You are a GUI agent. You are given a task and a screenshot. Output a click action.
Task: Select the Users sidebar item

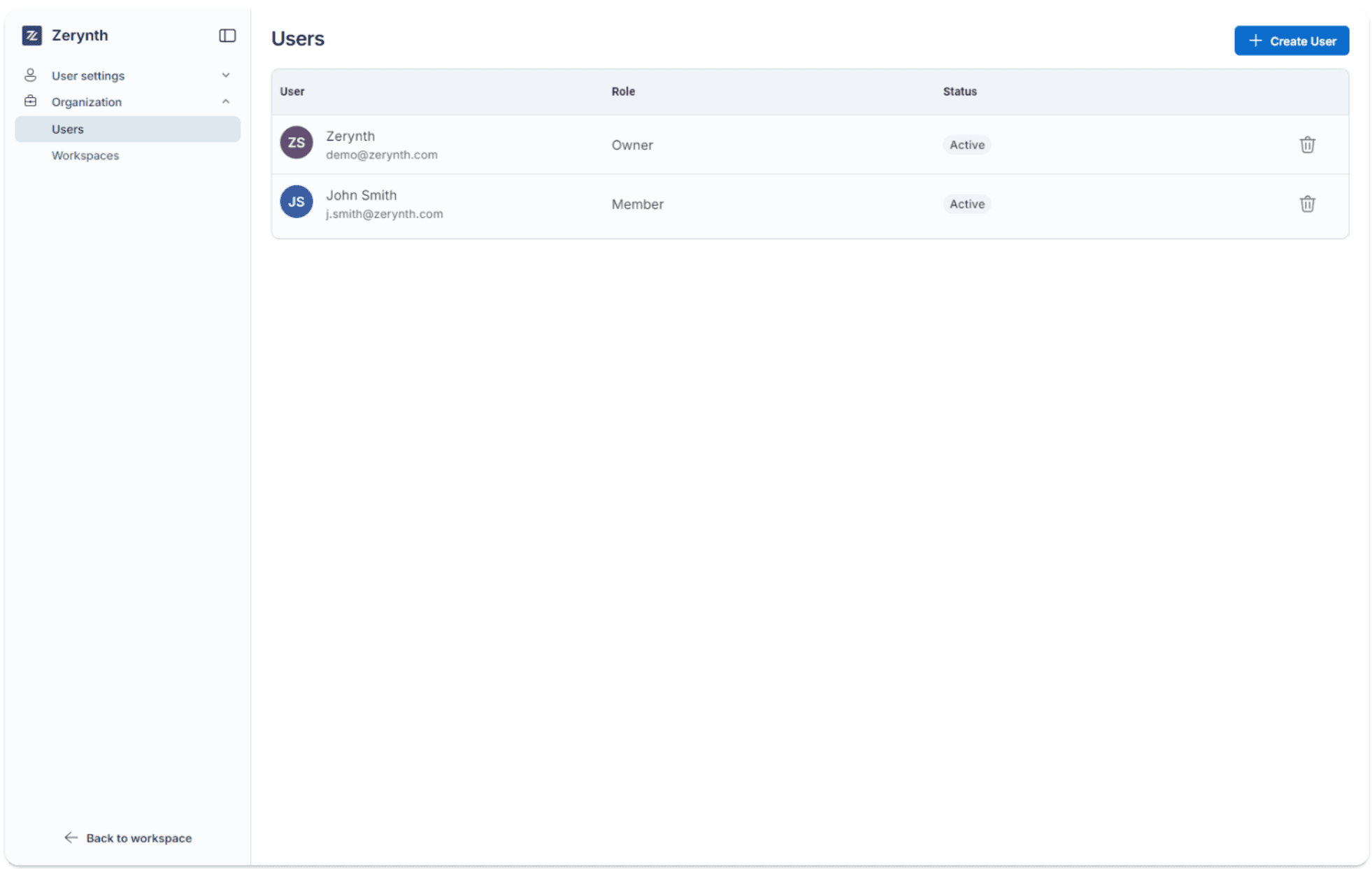point(67,129)
